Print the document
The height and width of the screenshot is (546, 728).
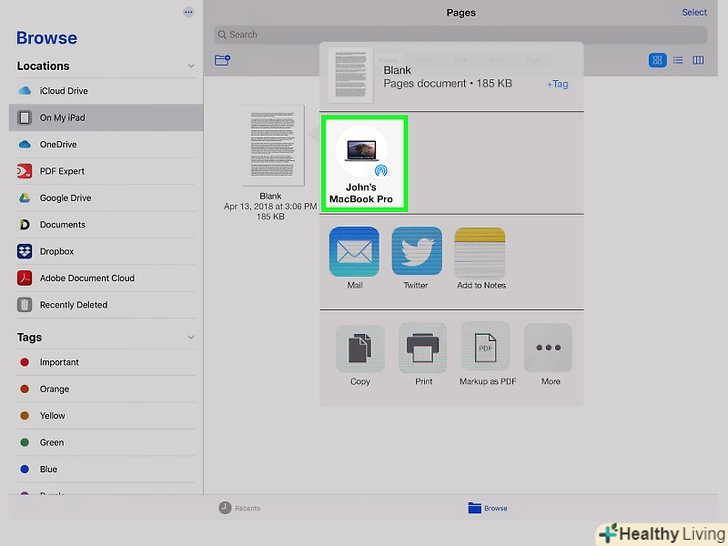tap(423, 355)
